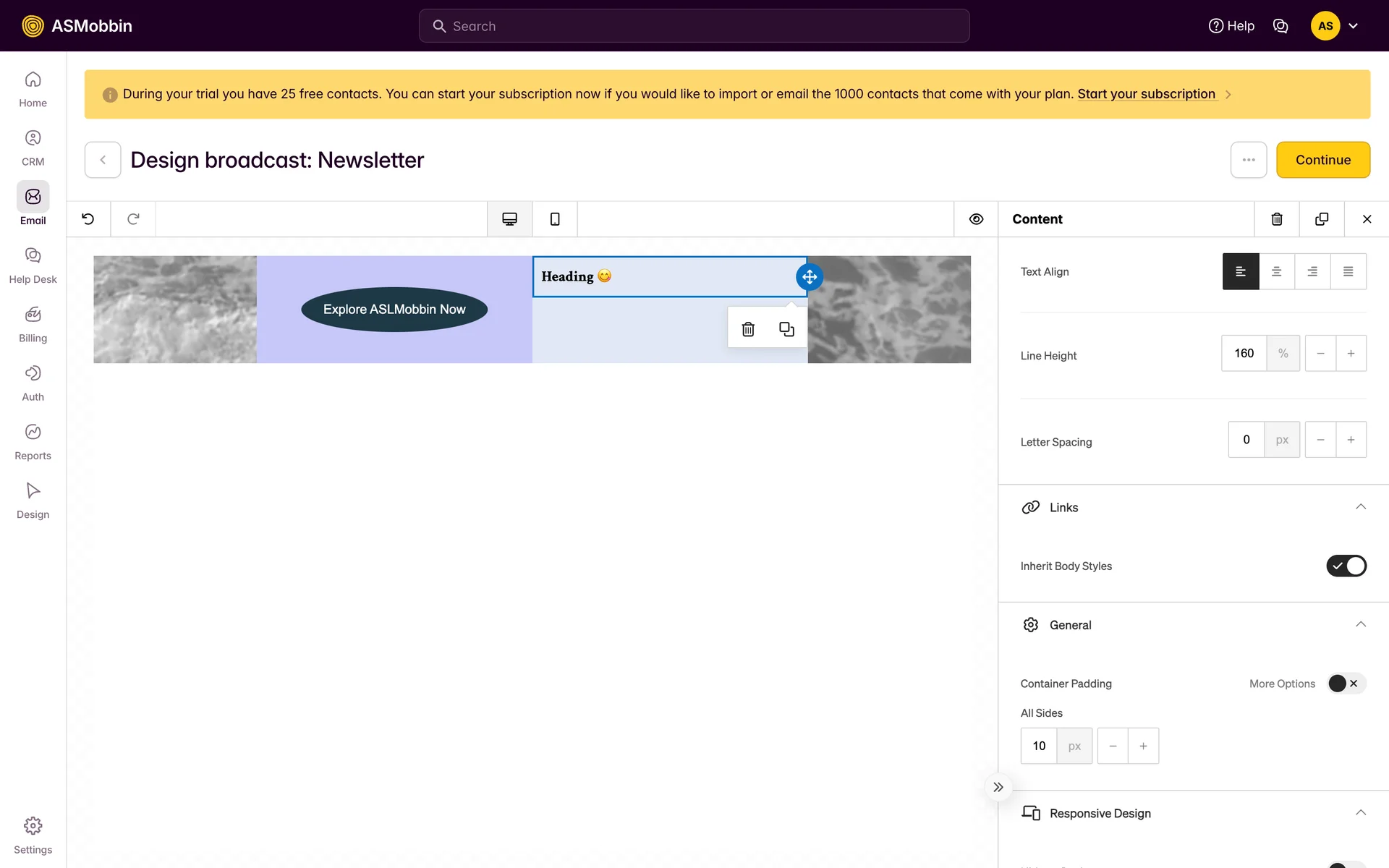This screenshot has width=1389, height=868.
Task: Select center text align option
Action: tap(1277, 272)
